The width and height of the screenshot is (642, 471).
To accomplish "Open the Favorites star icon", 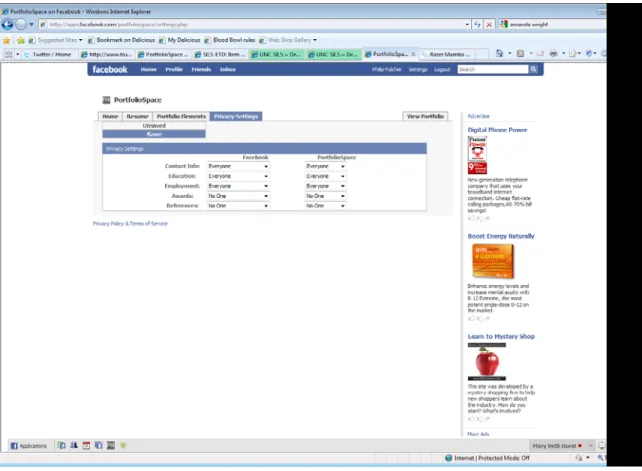I will [x=7, y=40].
